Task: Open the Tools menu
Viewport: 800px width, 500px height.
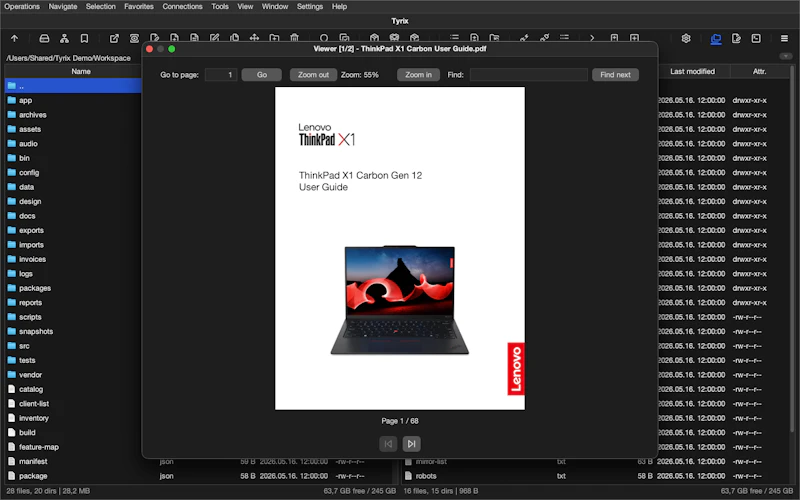Action: pos(220,7)
